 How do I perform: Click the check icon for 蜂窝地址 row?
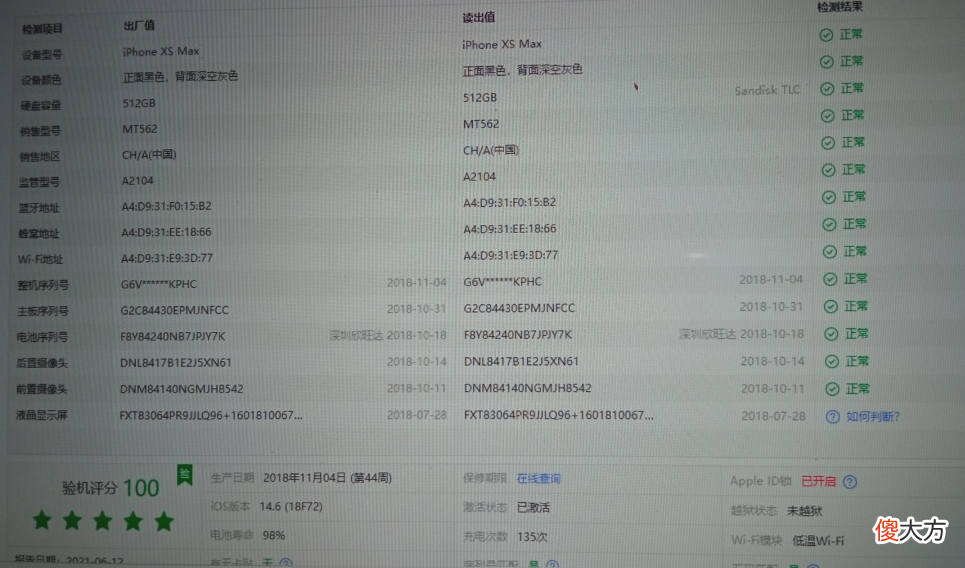click(830, 225)
